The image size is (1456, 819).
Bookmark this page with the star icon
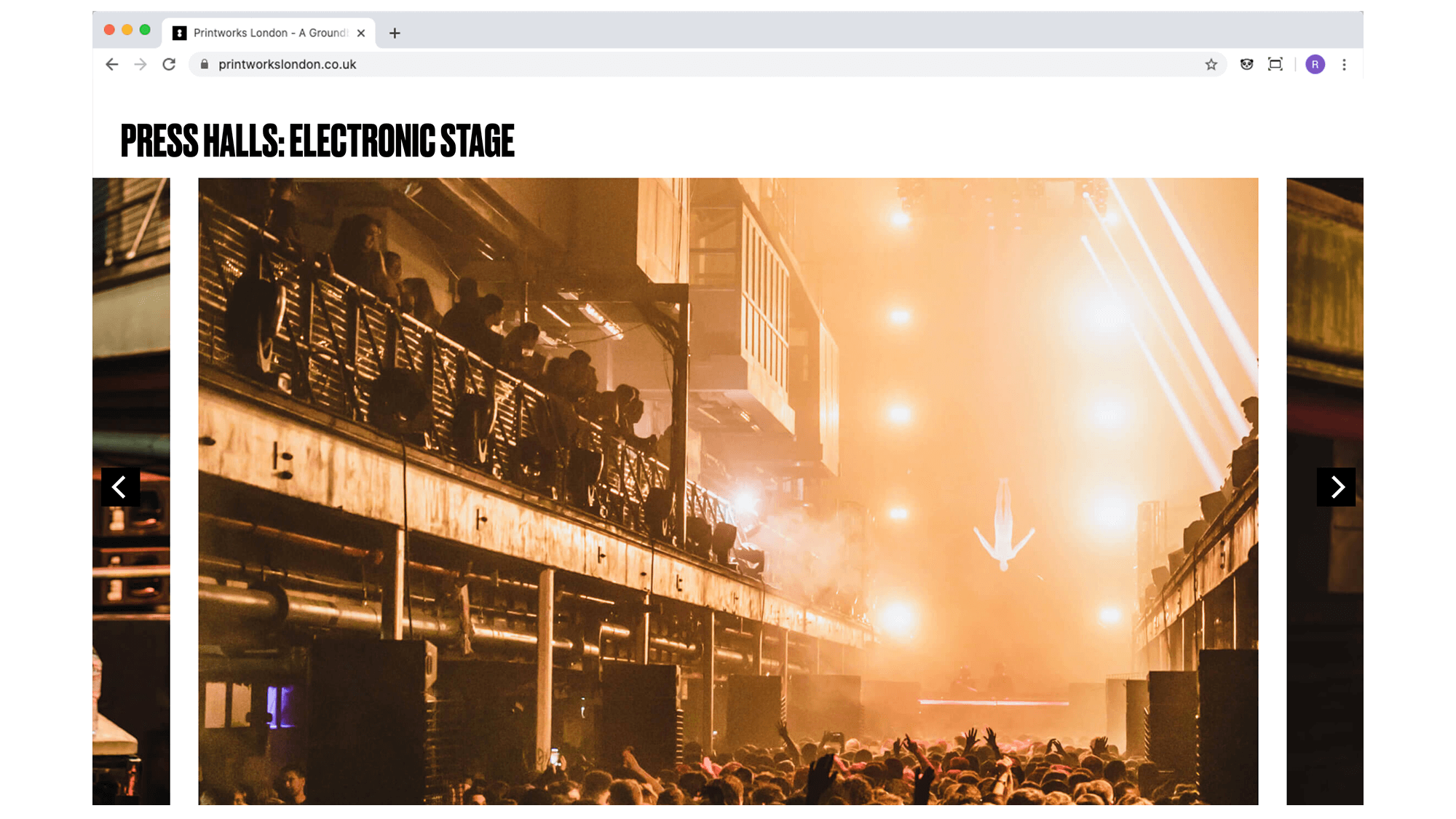[1211, 64]
